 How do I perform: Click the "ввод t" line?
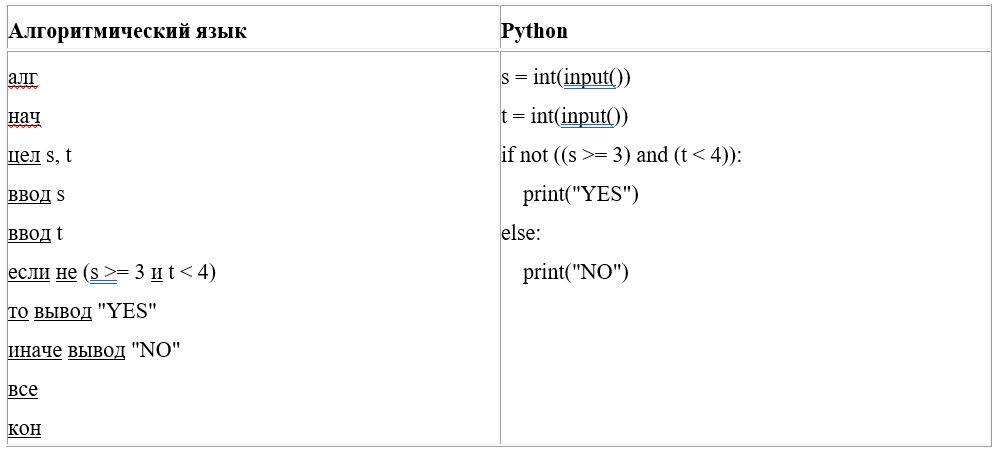35,233
